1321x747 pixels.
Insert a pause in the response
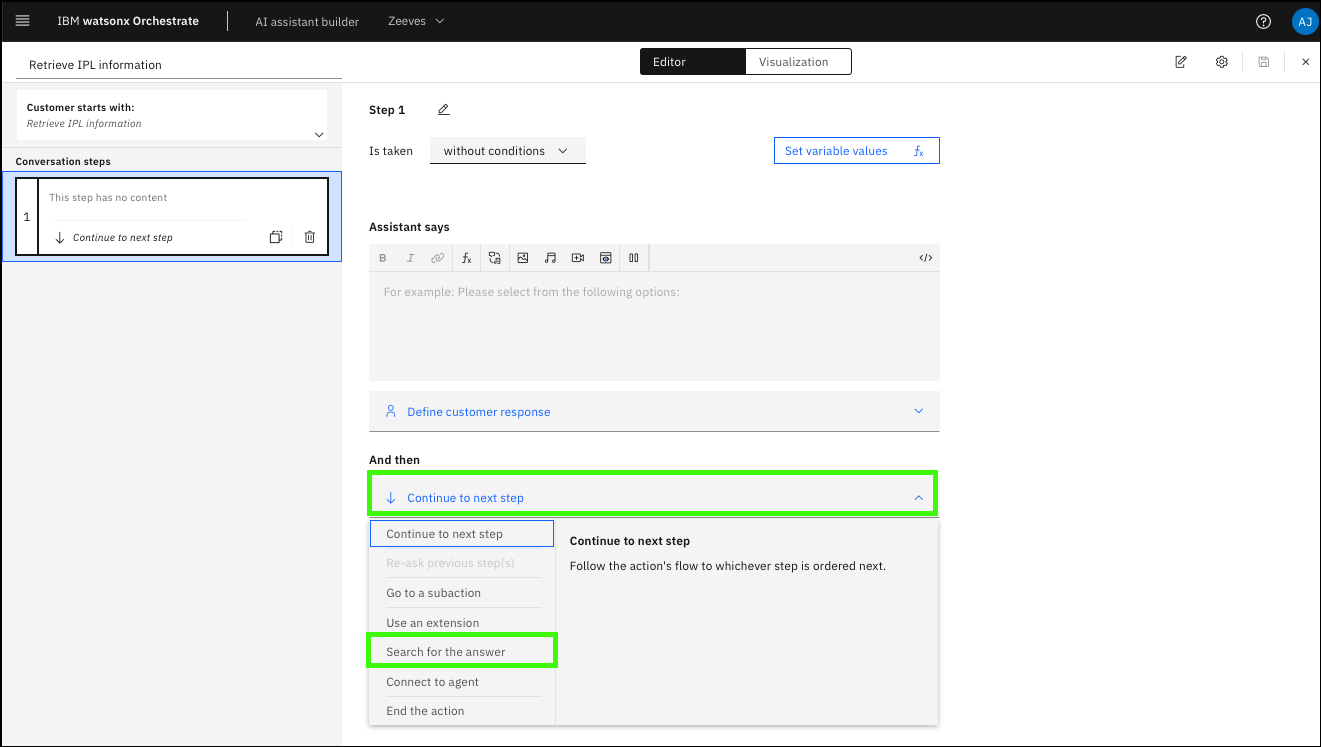(633, 258)
